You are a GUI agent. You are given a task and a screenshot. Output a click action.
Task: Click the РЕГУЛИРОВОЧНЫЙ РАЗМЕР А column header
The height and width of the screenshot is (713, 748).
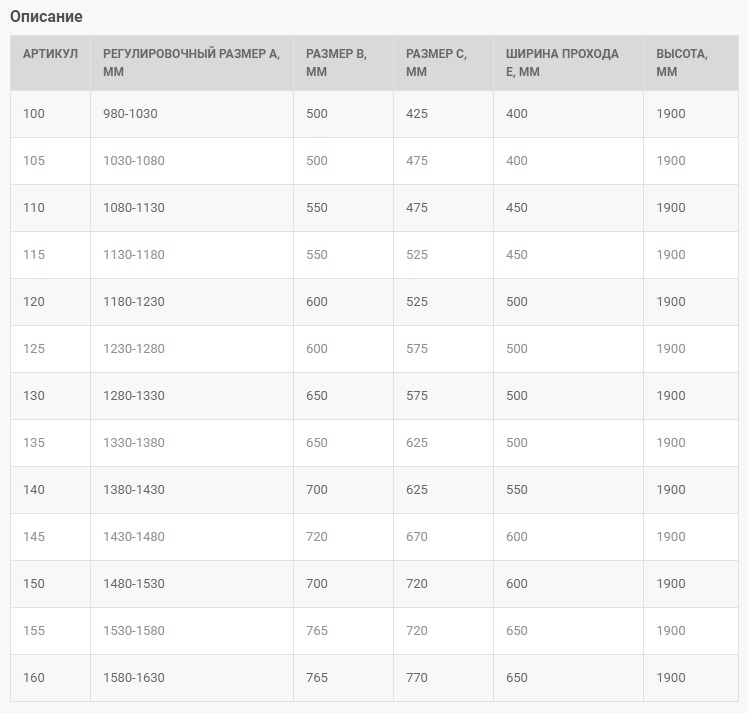click(192, 62)
